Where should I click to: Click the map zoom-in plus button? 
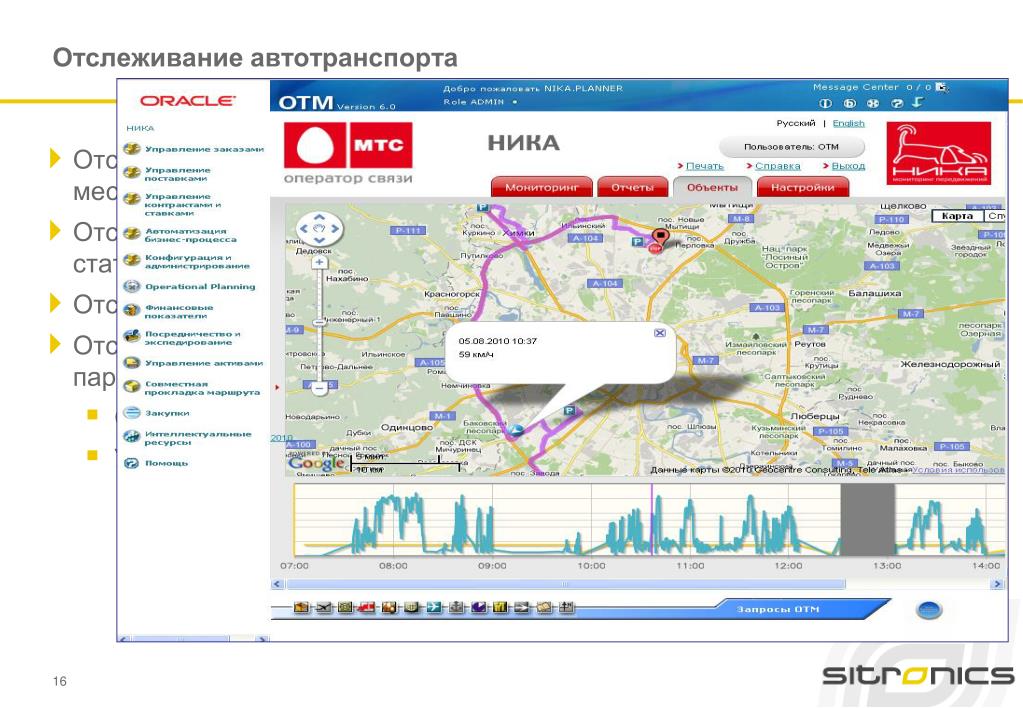click(319, 262)
